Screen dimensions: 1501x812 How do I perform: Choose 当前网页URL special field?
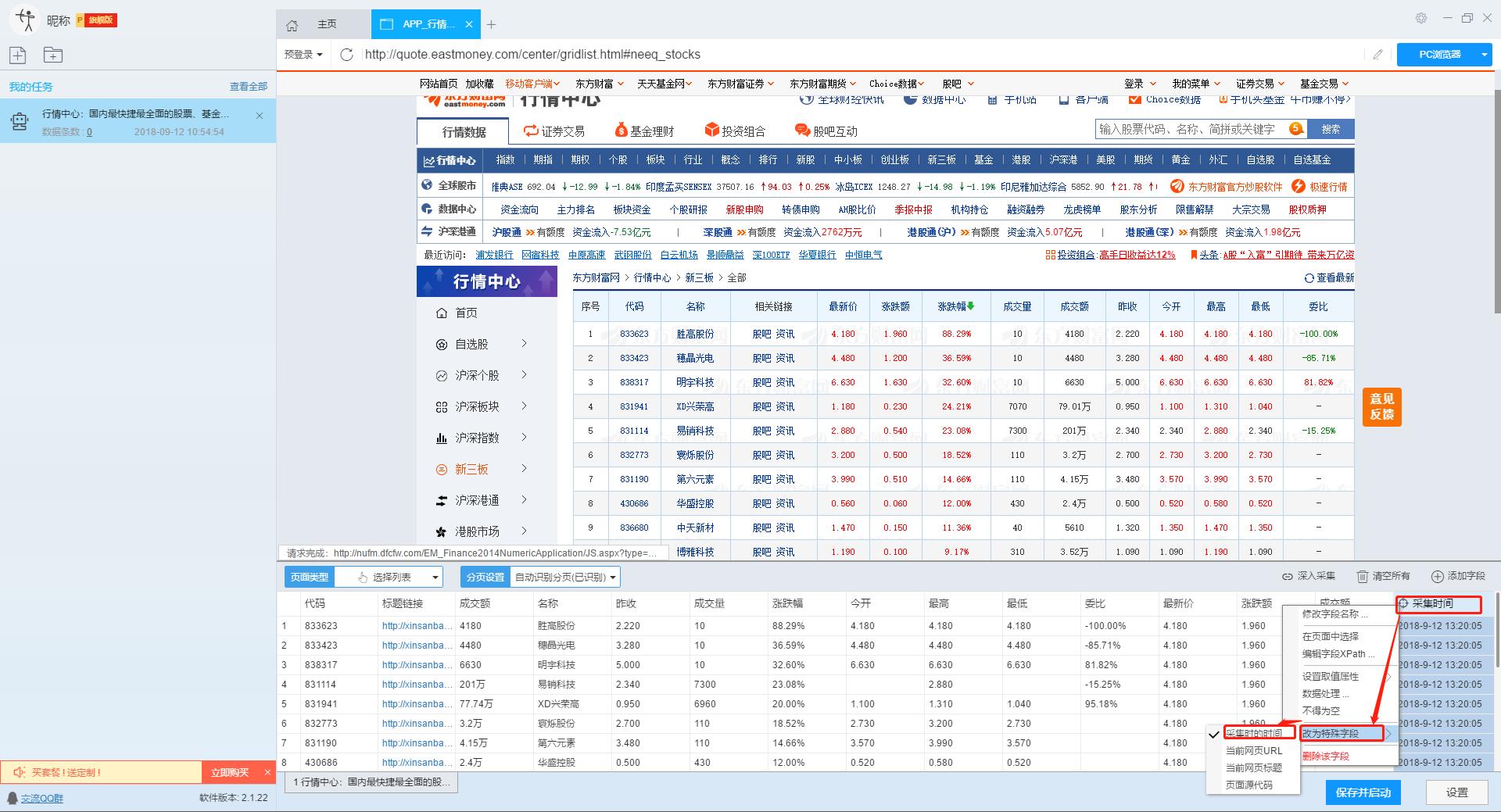click(x=1254, y=751)
